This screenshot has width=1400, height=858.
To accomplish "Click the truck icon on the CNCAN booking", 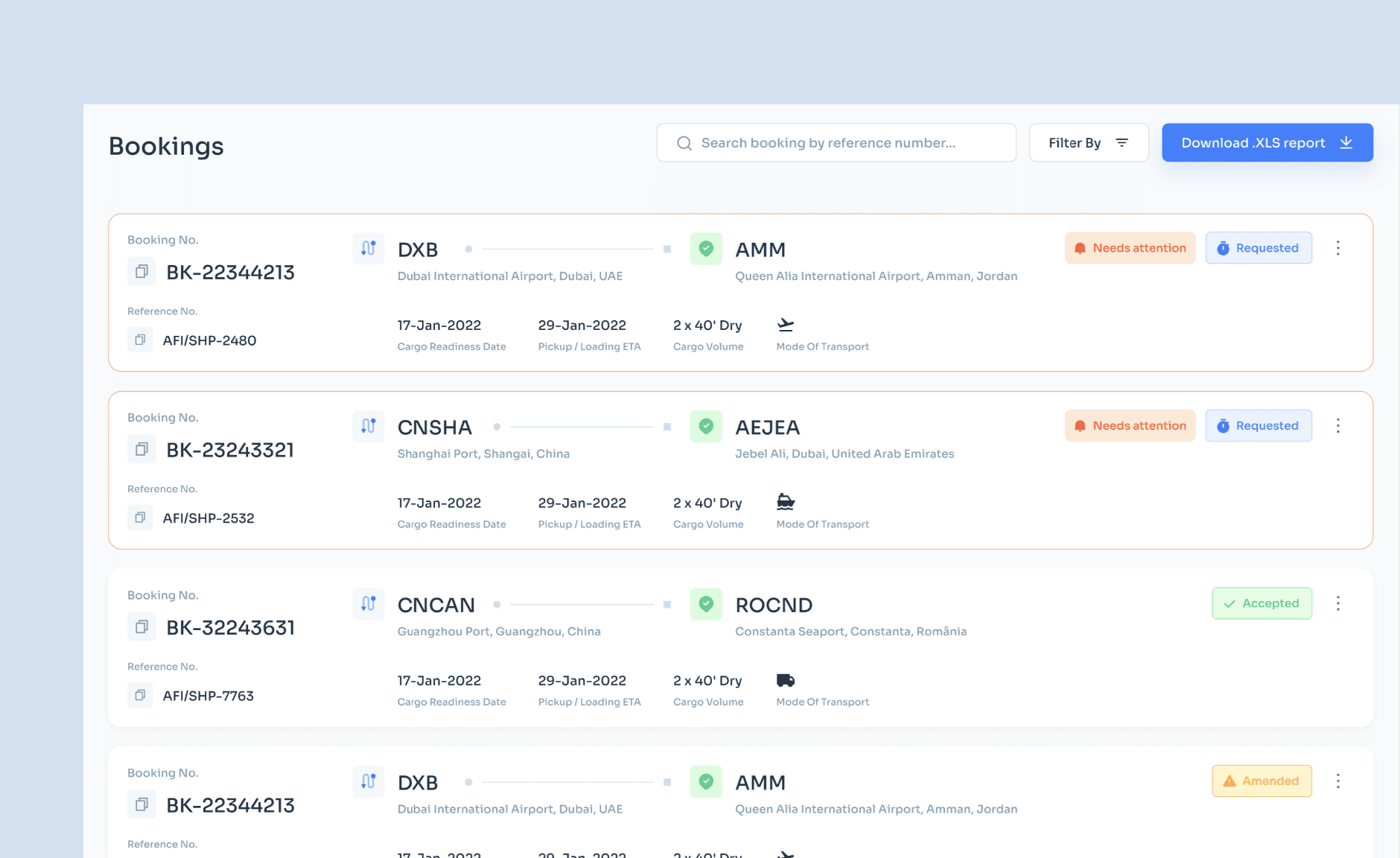I will (x=786, y=680).
